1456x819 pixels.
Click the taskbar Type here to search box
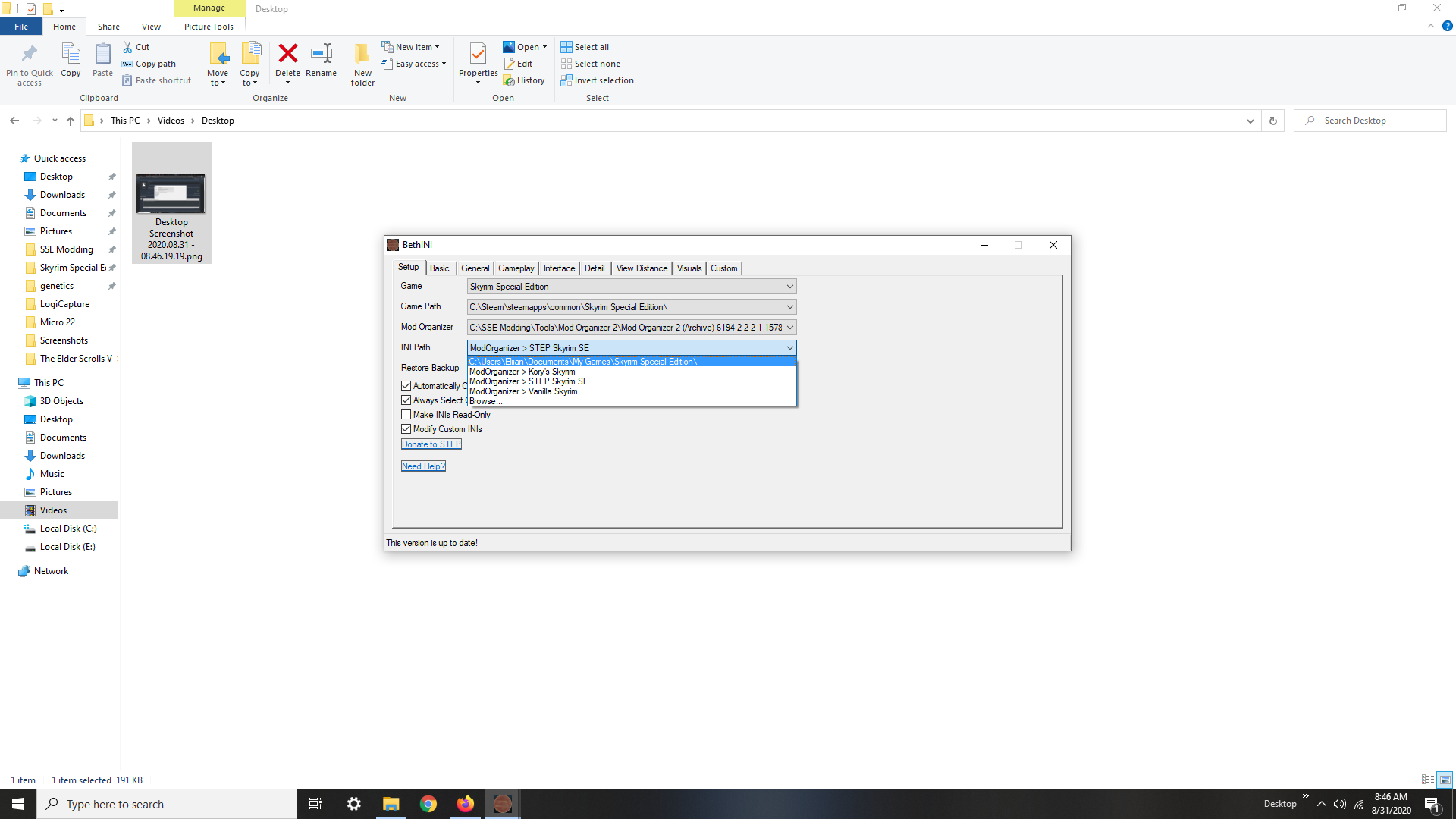point(167,804)
